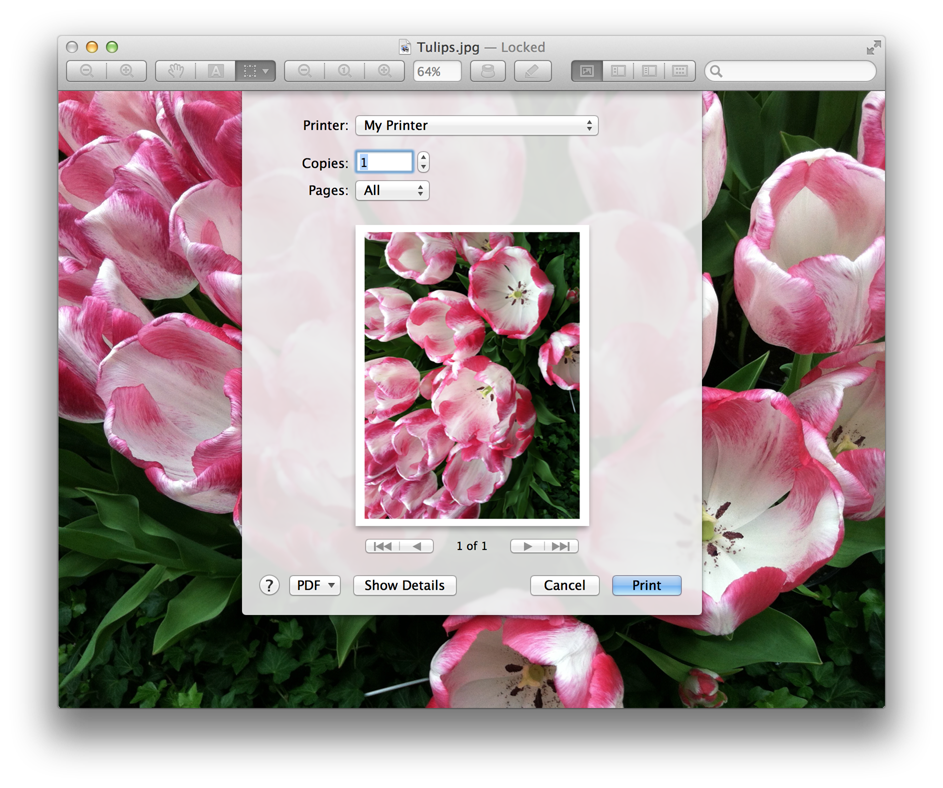
Task: Toggle the Thumbnails sidebar view
Action: click(x=618, y=71)
